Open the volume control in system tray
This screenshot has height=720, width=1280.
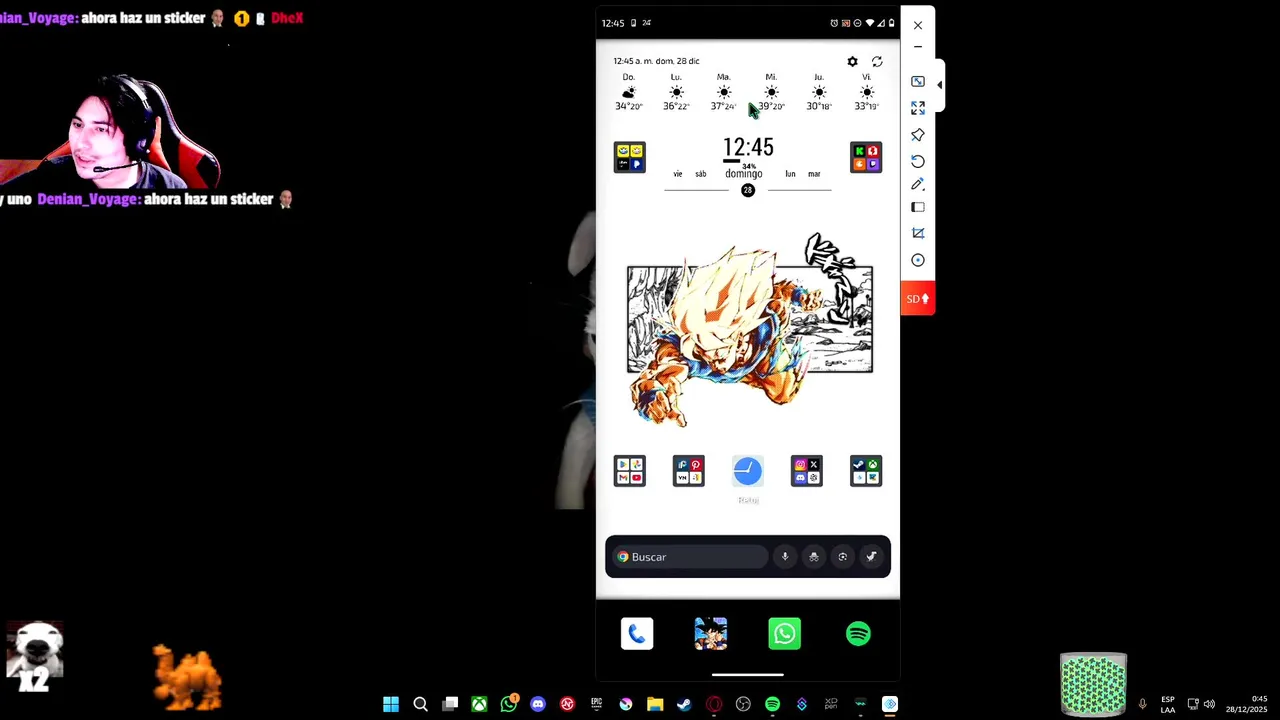(x=1210, y=704)
